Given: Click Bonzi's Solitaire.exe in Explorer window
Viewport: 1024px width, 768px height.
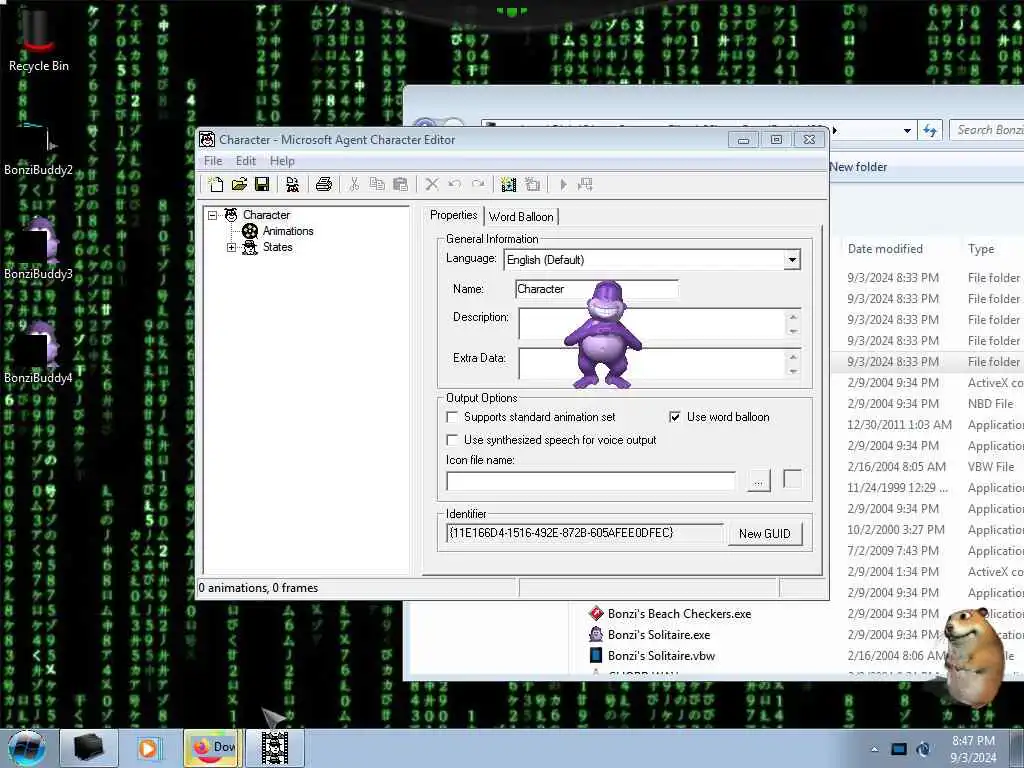Looking at the screenshot, I should (x=658, y=635).
